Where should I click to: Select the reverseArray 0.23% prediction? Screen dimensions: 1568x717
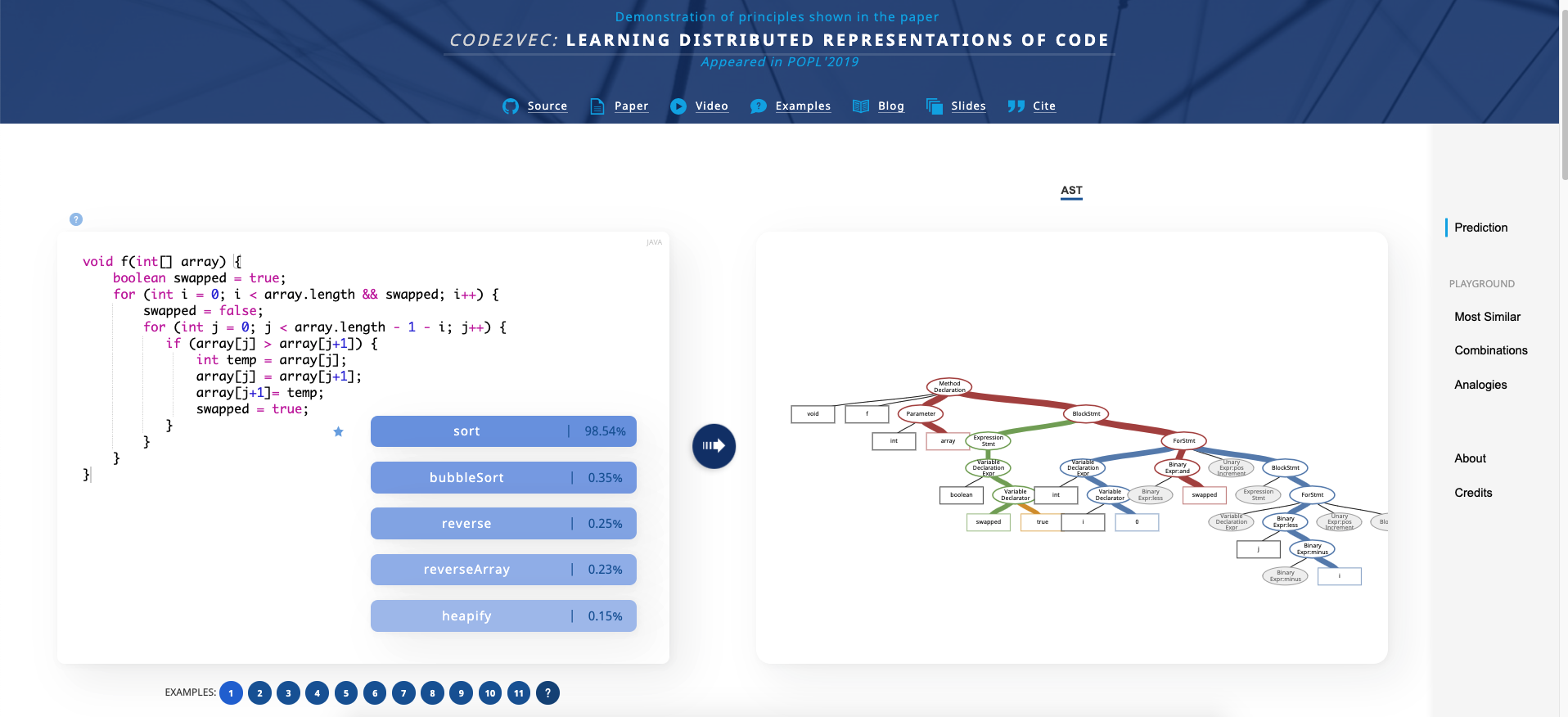(503, 570)
